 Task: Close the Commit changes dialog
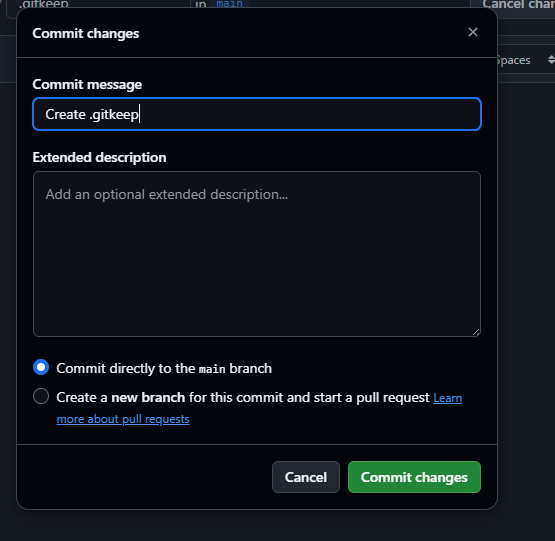[473, 32]
